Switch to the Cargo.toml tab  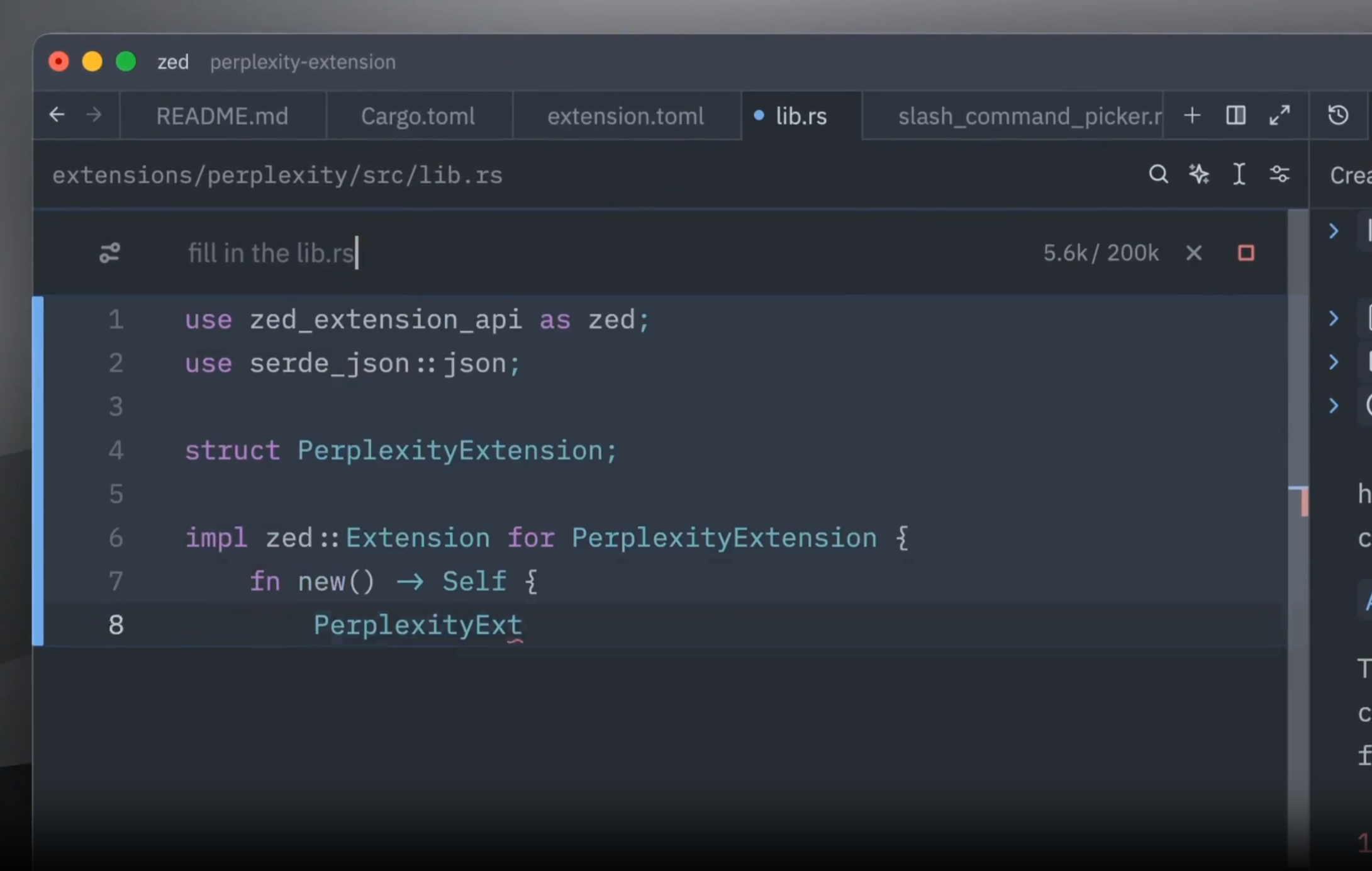[x=418, y=116]
